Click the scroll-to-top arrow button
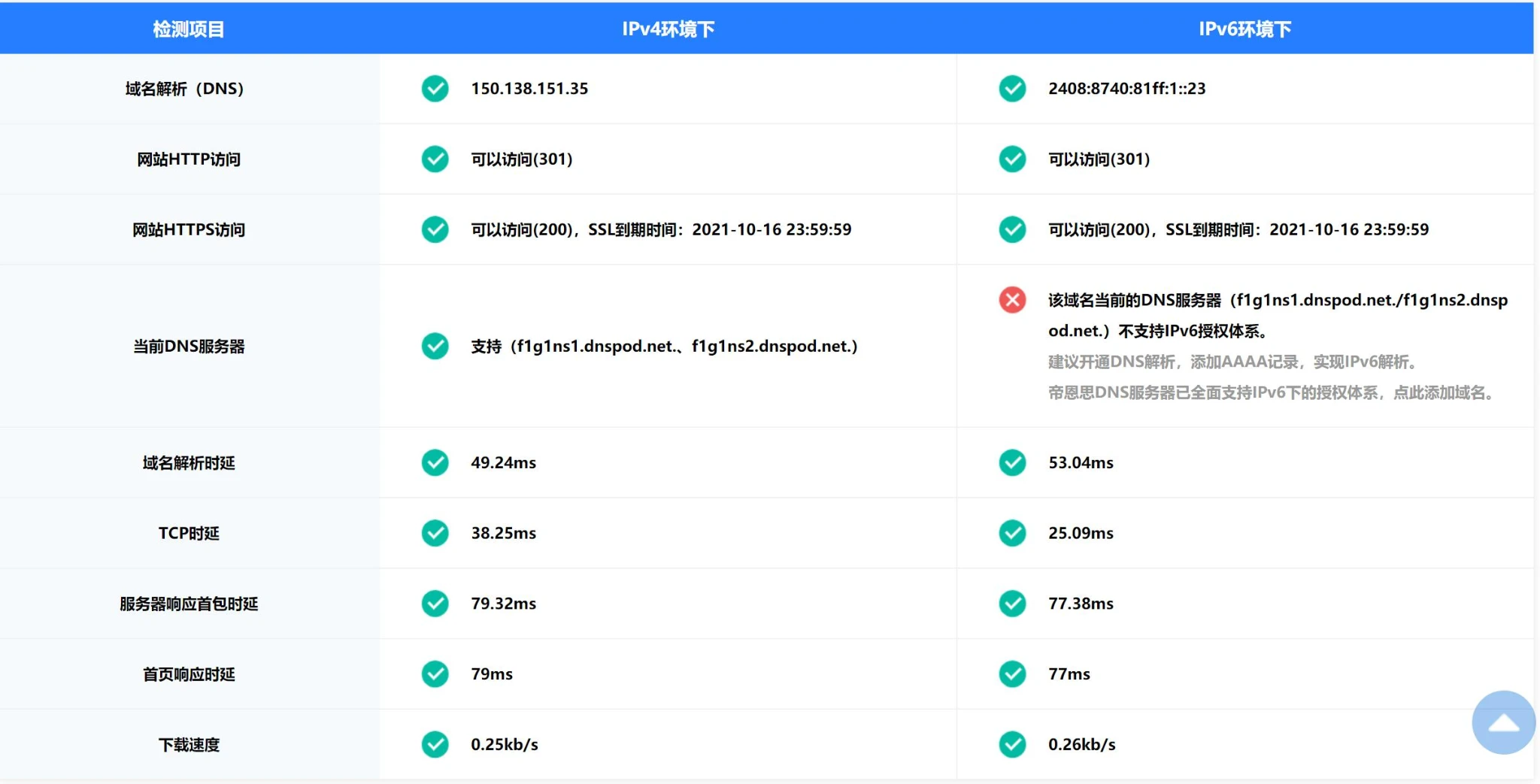Screen dimensions: 1540x784 pyautogui.click(x=1503, y=722)
